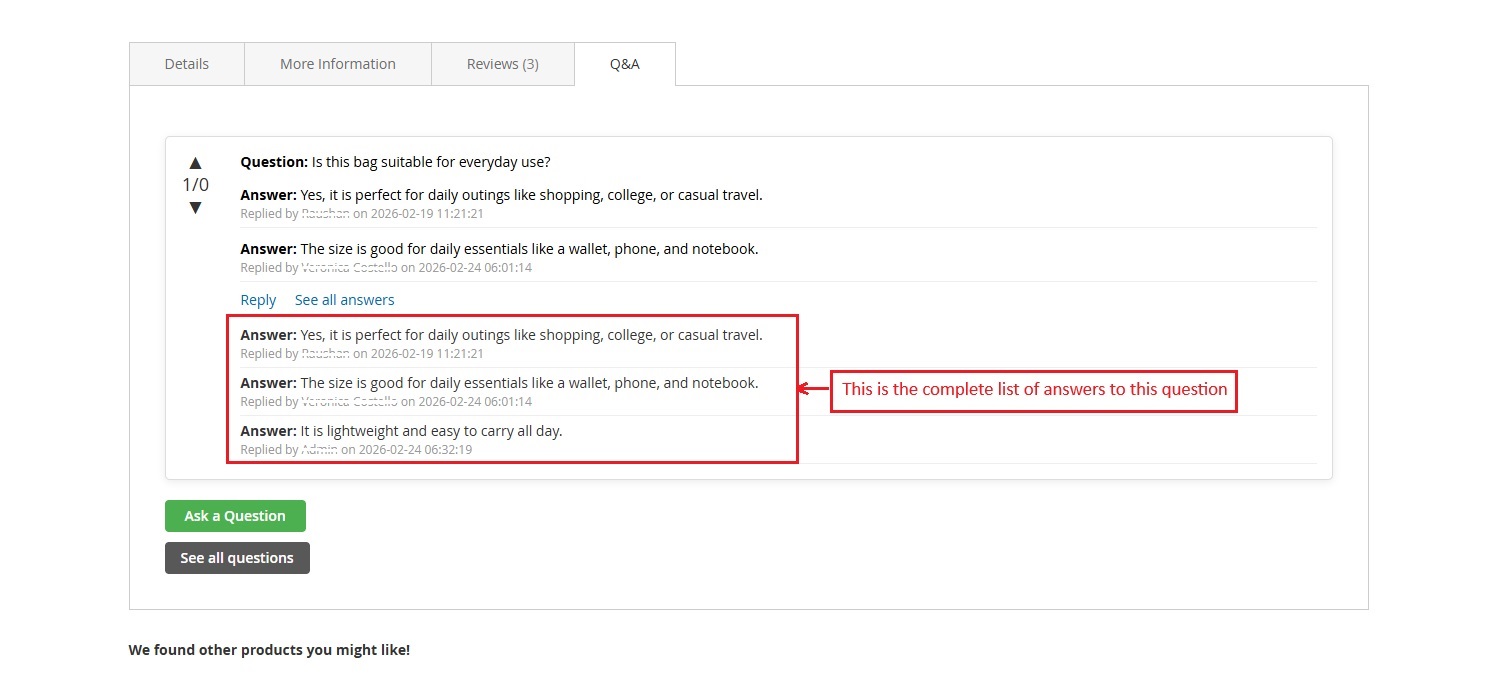Click the Reply link
Screen dimensions: 1485x678
pyautogui.click(x=258, y=300)
